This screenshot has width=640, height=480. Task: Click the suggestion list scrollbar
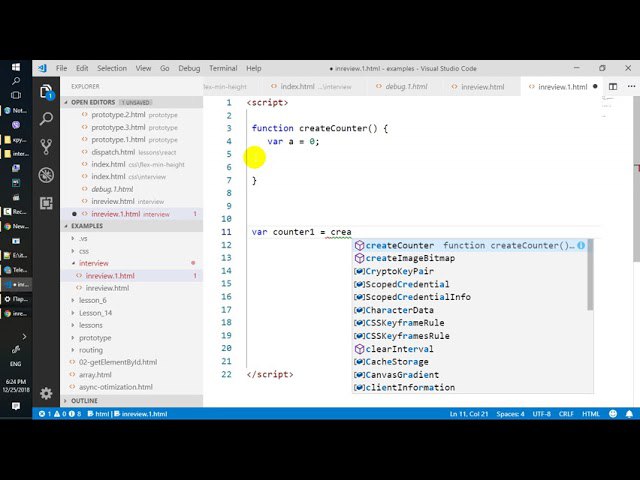pos(590,275)
